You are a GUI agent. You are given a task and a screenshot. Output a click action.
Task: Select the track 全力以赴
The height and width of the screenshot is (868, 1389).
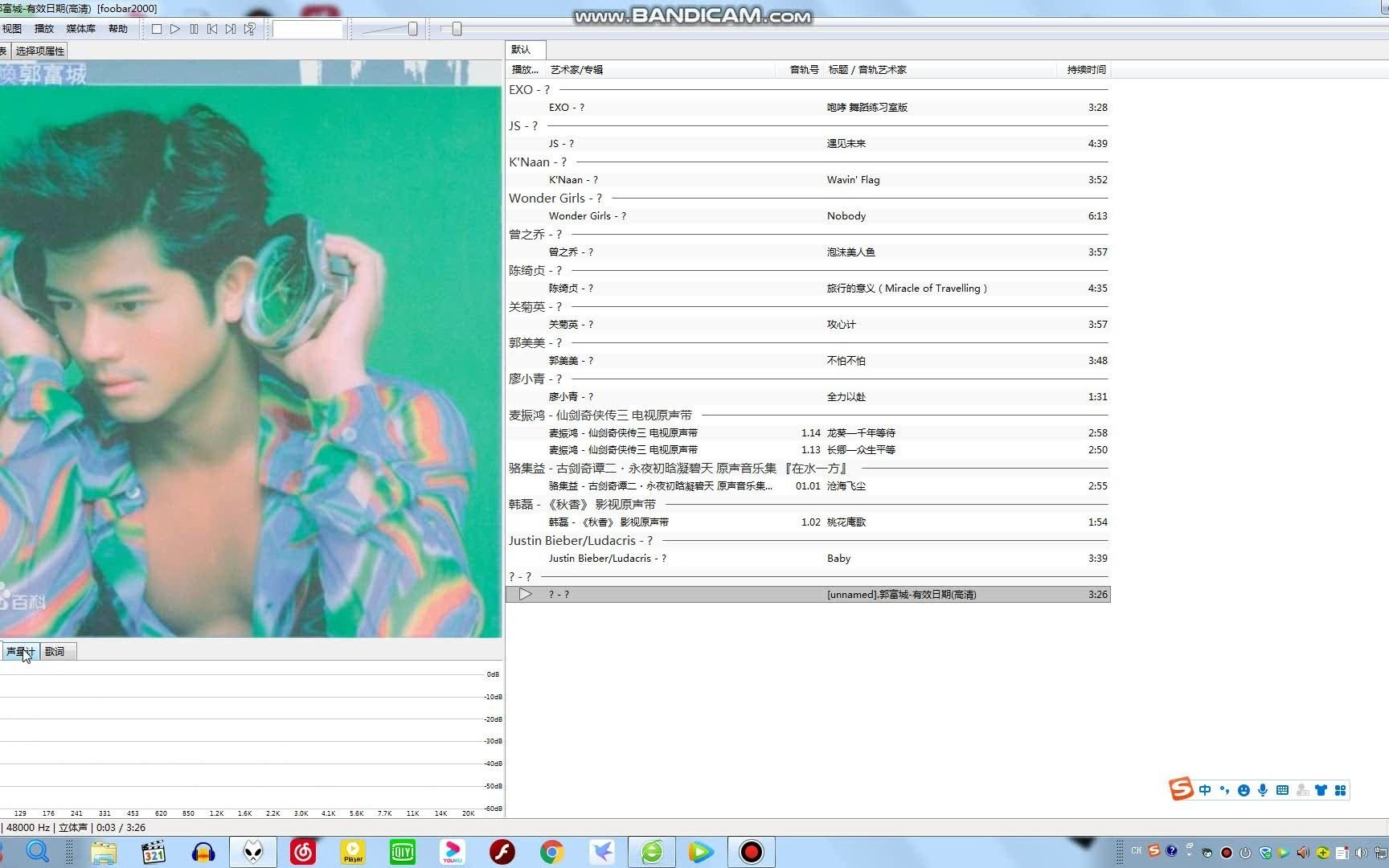click(808, 397)
